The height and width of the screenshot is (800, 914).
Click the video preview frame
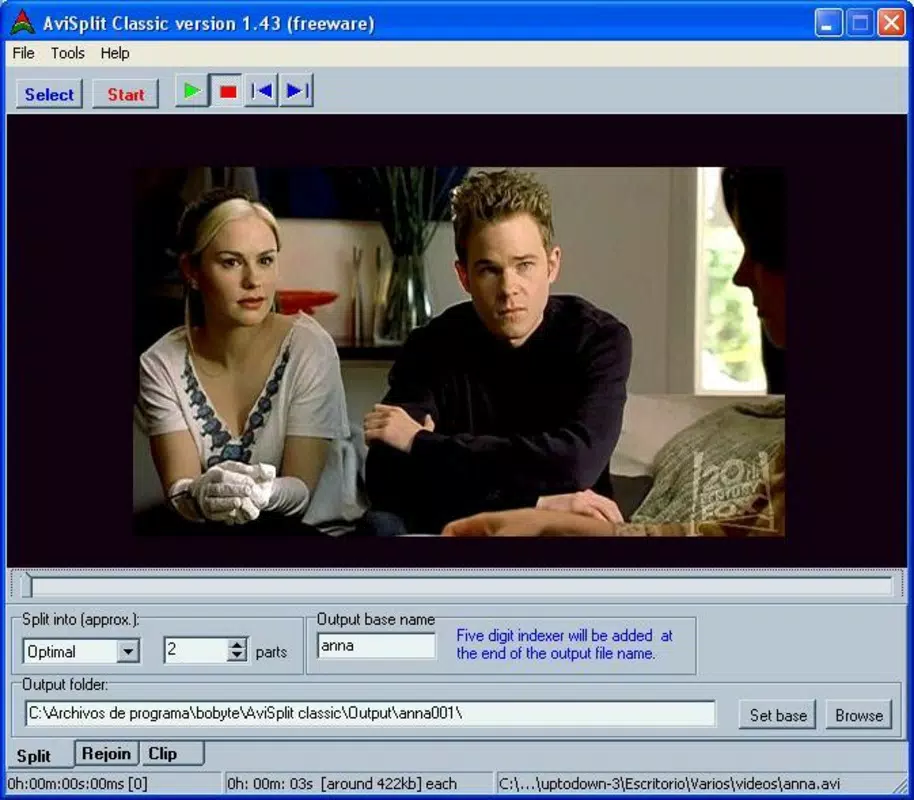tap(459, 352)
